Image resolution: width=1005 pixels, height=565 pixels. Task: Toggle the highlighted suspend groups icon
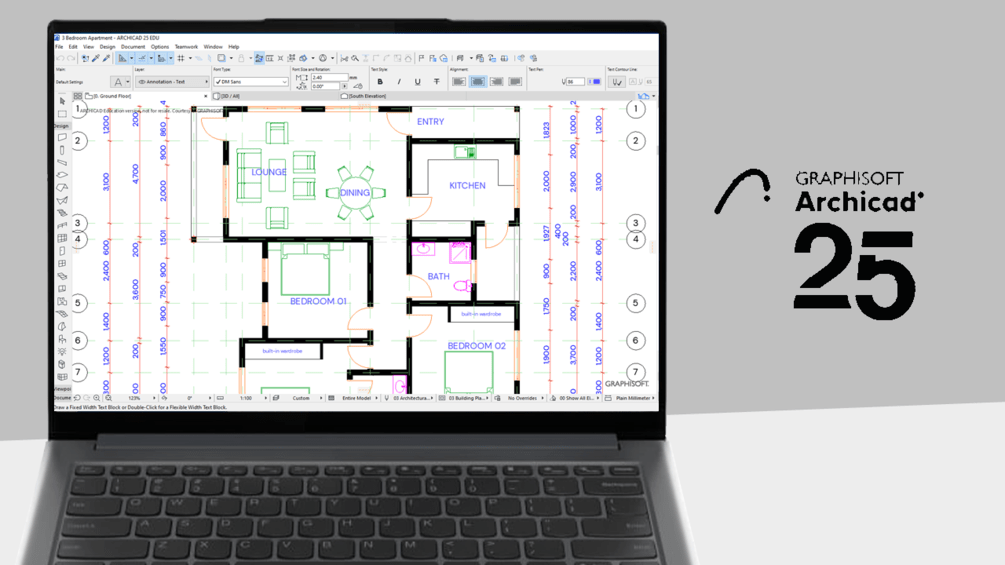[x=259, y=58]
